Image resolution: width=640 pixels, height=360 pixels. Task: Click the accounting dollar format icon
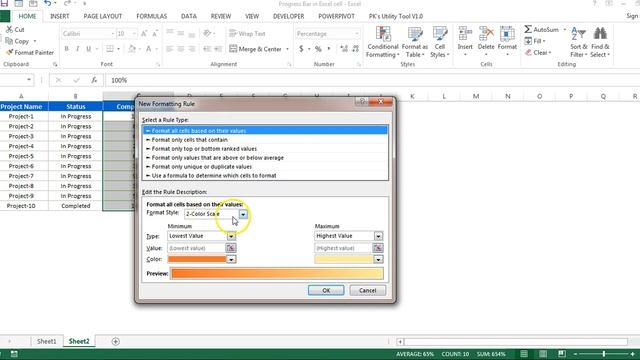click(x=301, y=49)
